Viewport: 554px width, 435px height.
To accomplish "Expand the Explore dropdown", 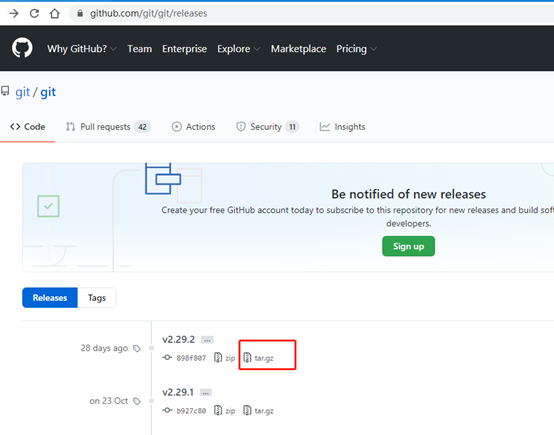I will tap(238, 49).
